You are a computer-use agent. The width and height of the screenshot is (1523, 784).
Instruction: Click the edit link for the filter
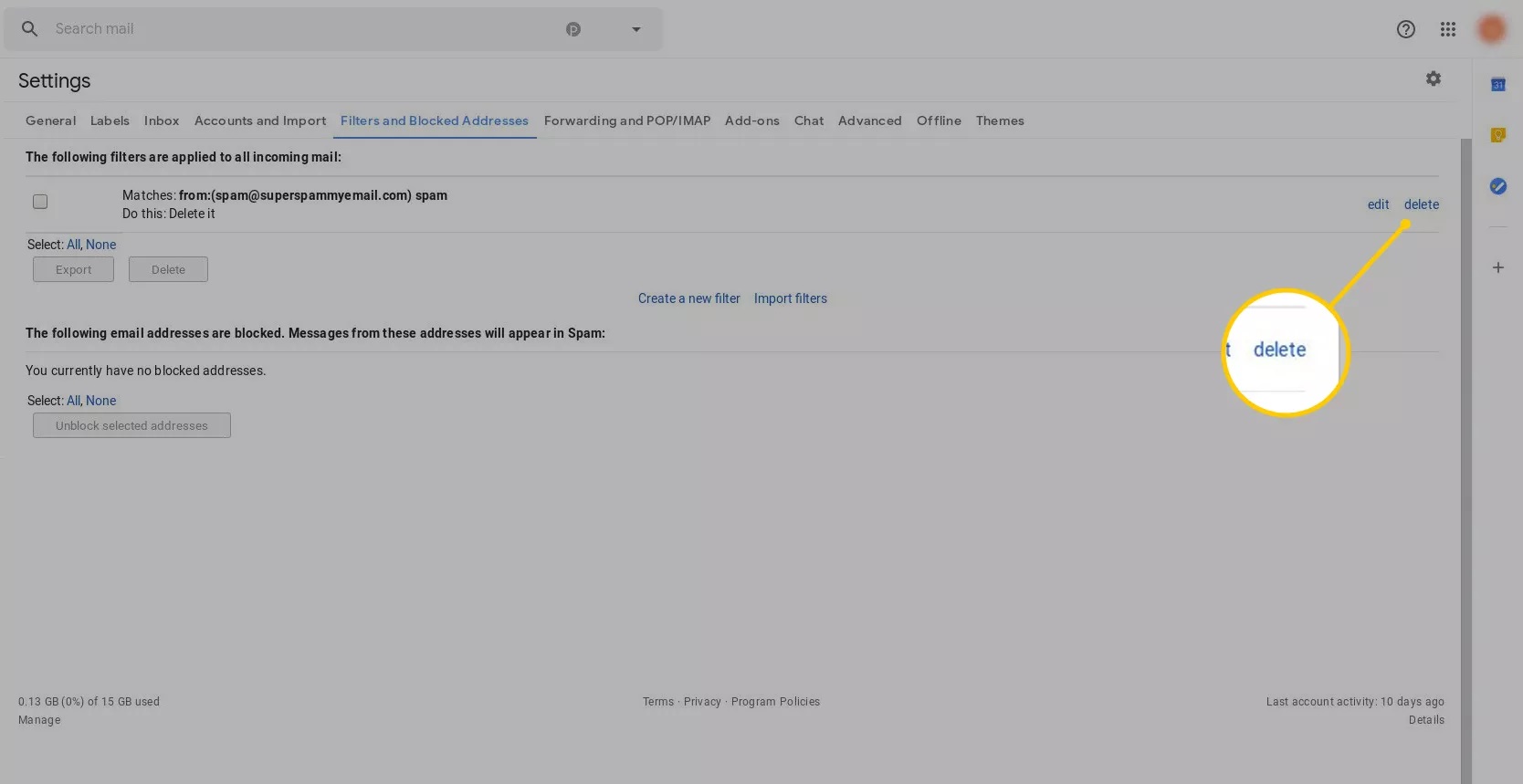1378,204
